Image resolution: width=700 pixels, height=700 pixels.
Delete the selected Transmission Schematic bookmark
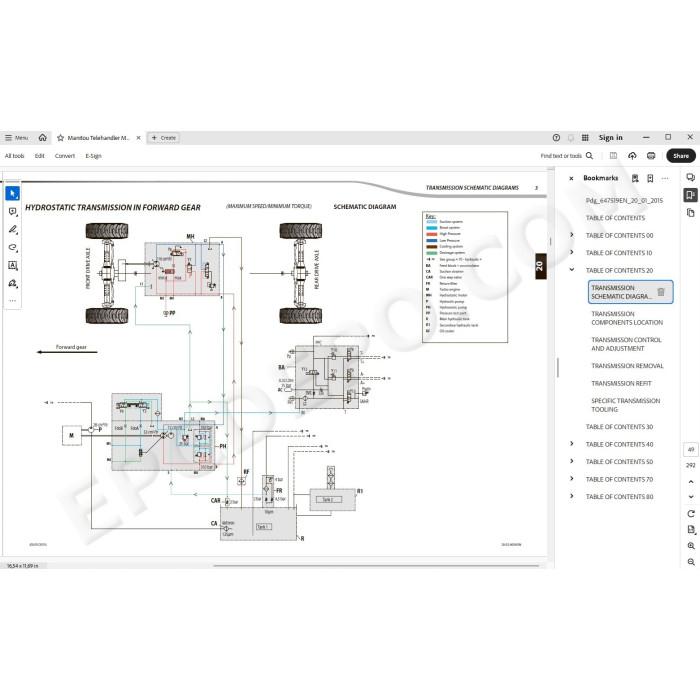tap(661, 292)
